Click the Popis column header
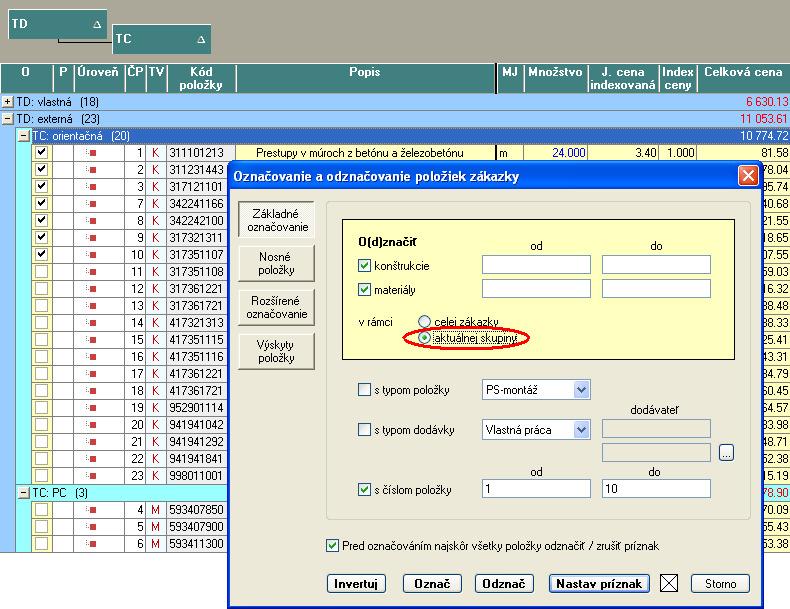Viewport: 790px width, 609px height. [x=365, y=78]
